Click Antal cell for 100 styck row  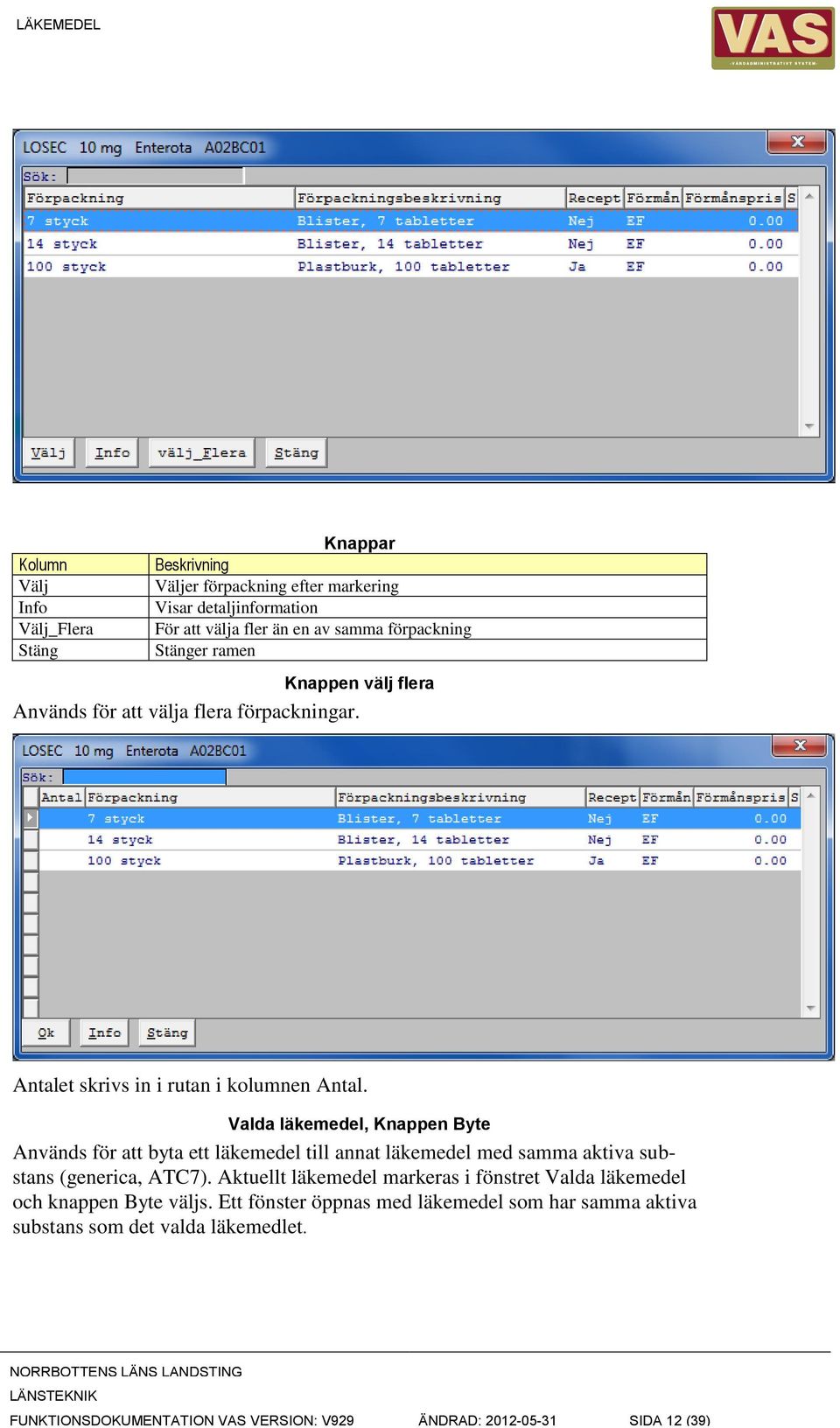click(61, 860)
